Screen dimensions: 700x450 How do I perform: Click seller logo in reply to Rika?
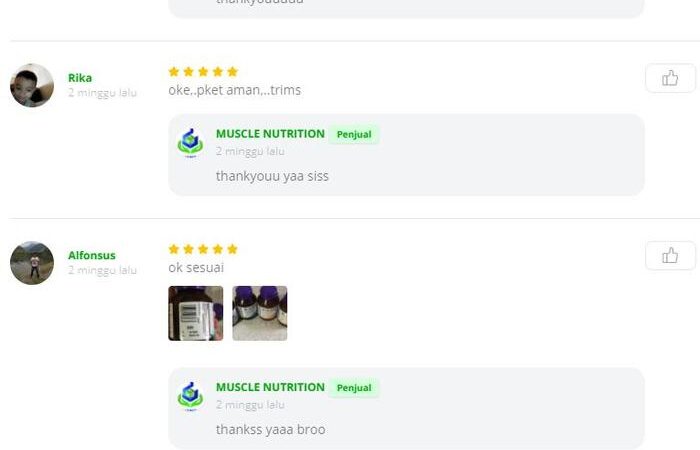pyautogui.click(x=190, y=142)
